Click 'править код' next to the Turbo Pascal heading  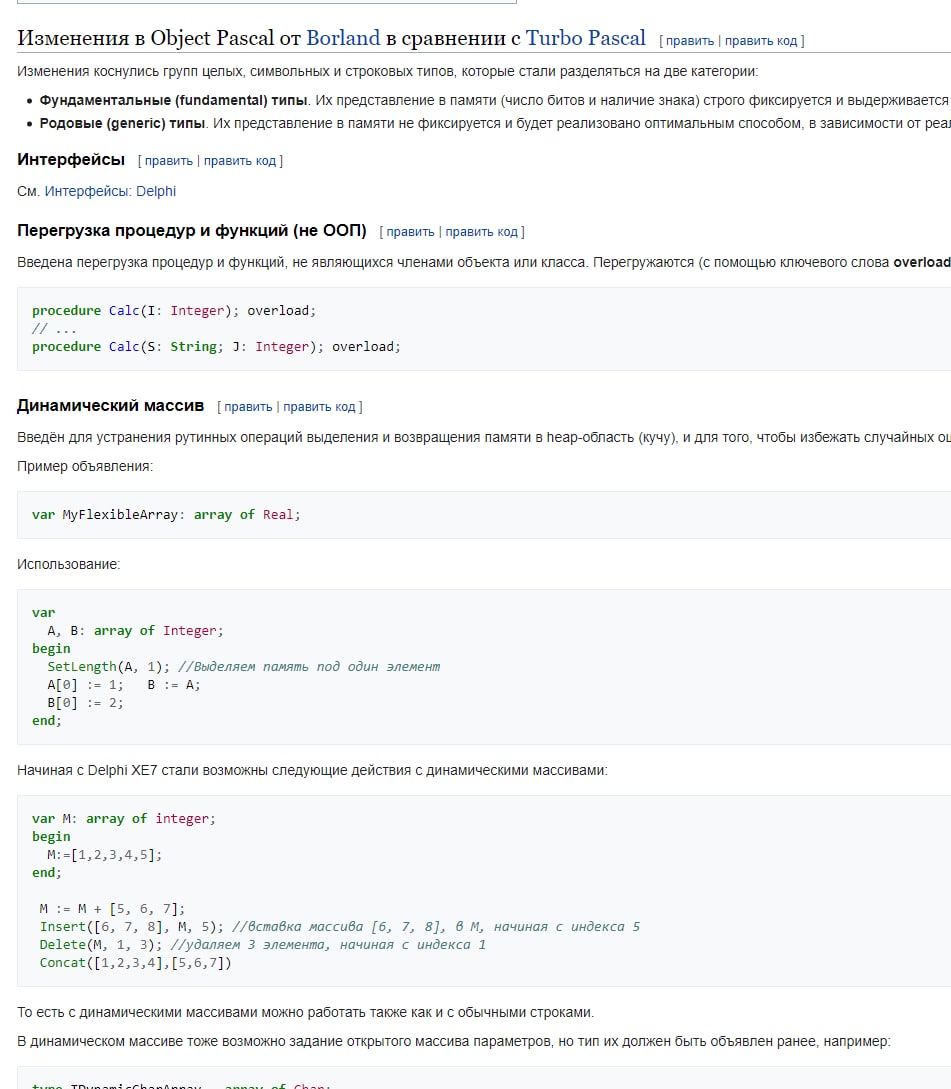[761, 41]
